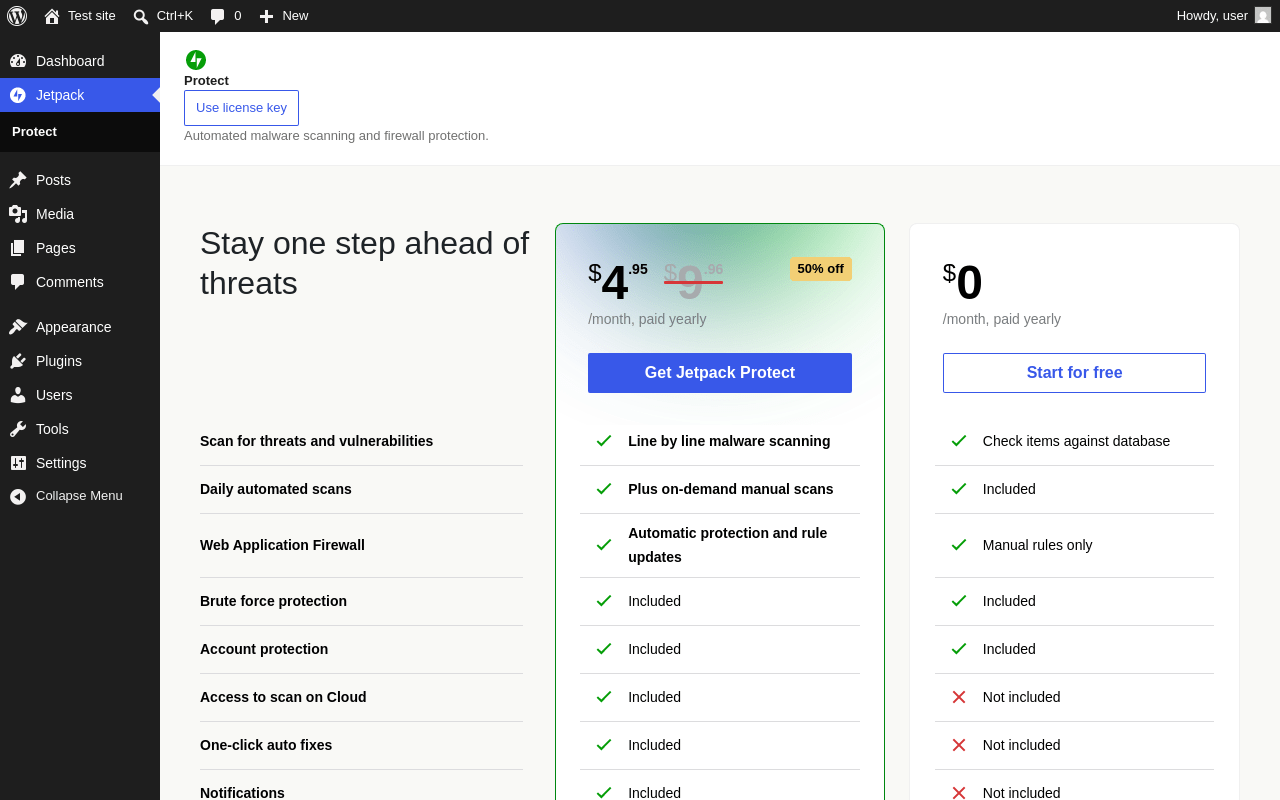Click the $4.95 price

[618, 282]
